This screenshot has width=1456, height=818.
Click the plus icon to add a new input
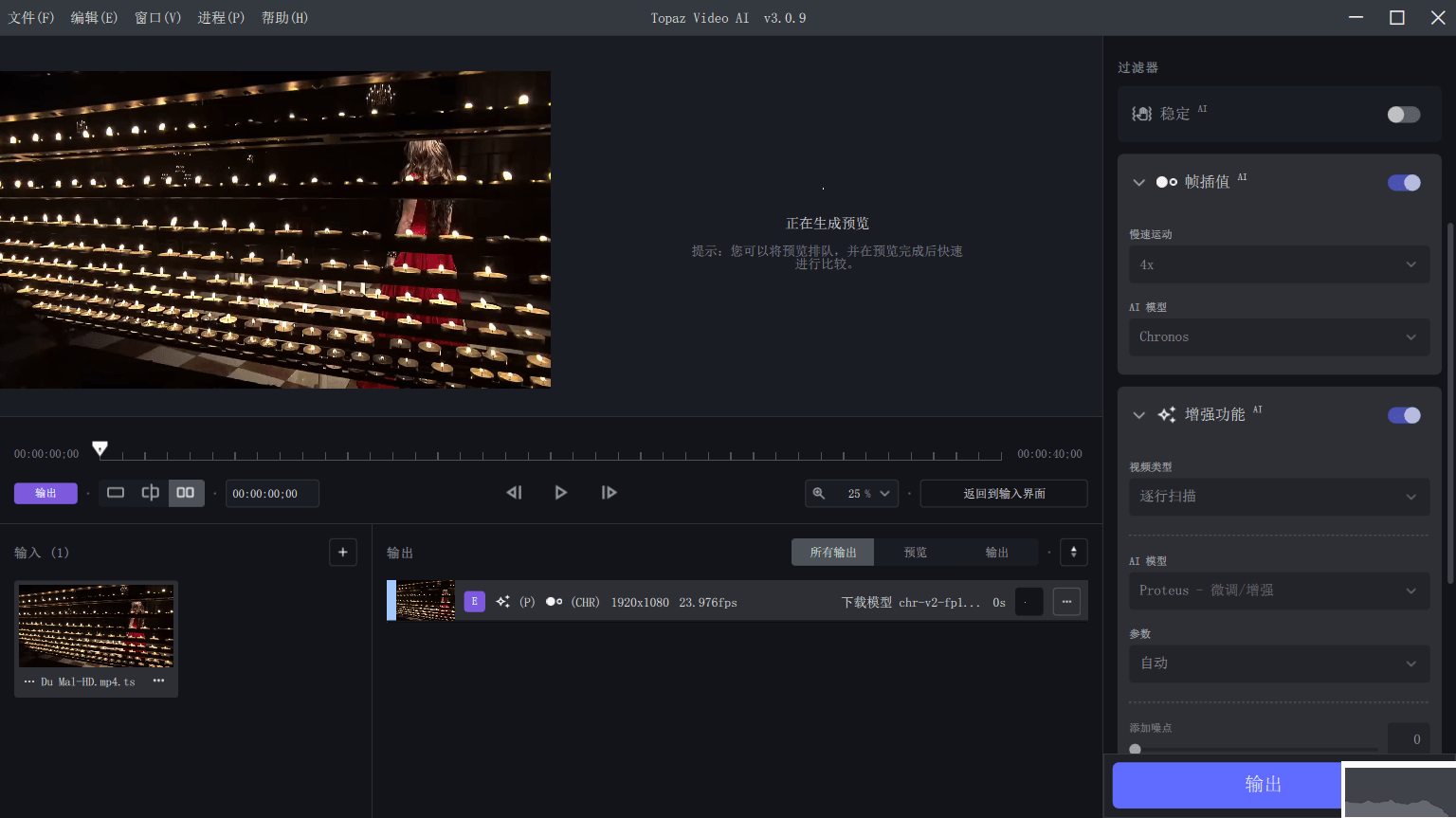pos(343,552)
